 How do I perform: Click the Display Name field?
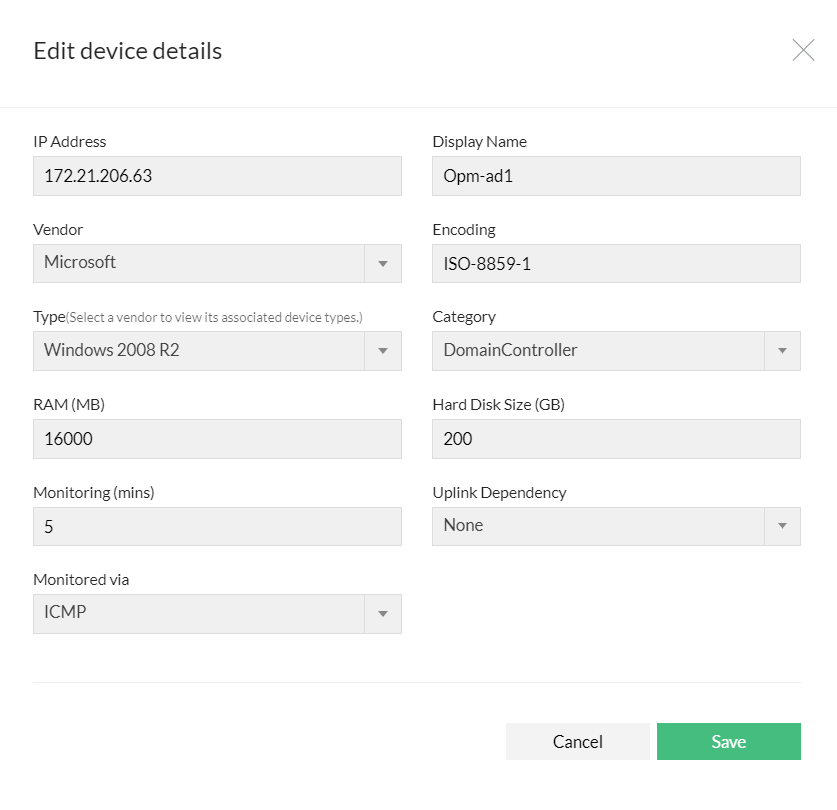pyautogui.click(x=616, y=176)
